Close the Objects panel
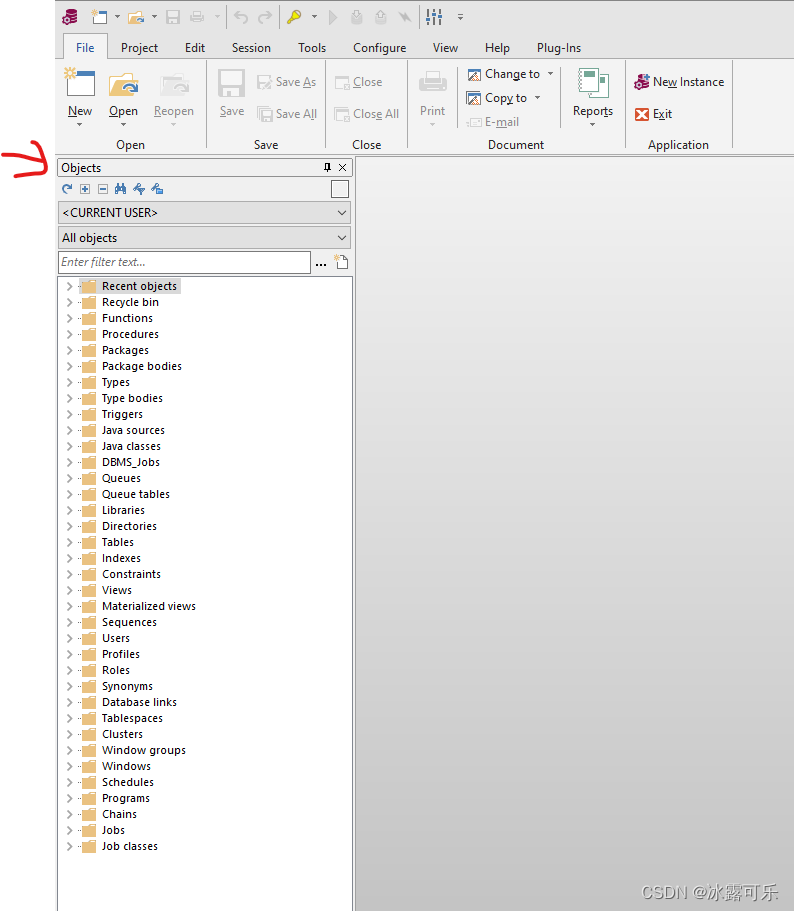Screen dimensions: 794x911 pyautogui.click(x=343, y=167)
